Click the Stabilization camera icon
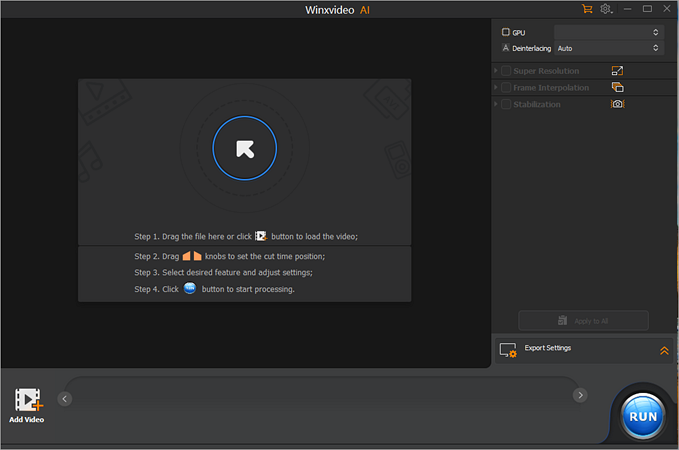This screenshot has width=679, height=450. point(617,104)
